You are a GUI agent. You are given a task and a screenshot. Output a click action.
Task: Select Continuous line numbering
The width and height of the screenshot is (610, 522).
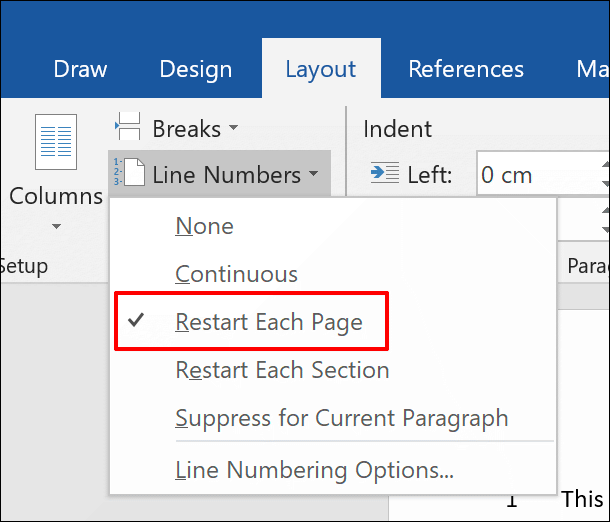tap(236, 274)
